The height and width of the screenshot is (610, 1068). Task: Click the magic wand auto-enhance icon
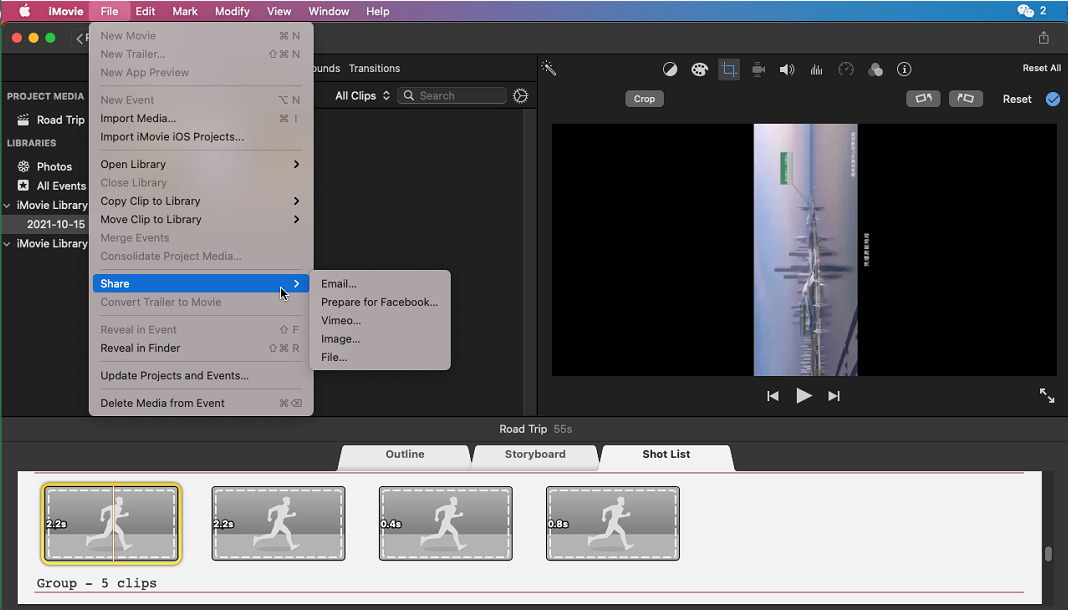point(548,68)
